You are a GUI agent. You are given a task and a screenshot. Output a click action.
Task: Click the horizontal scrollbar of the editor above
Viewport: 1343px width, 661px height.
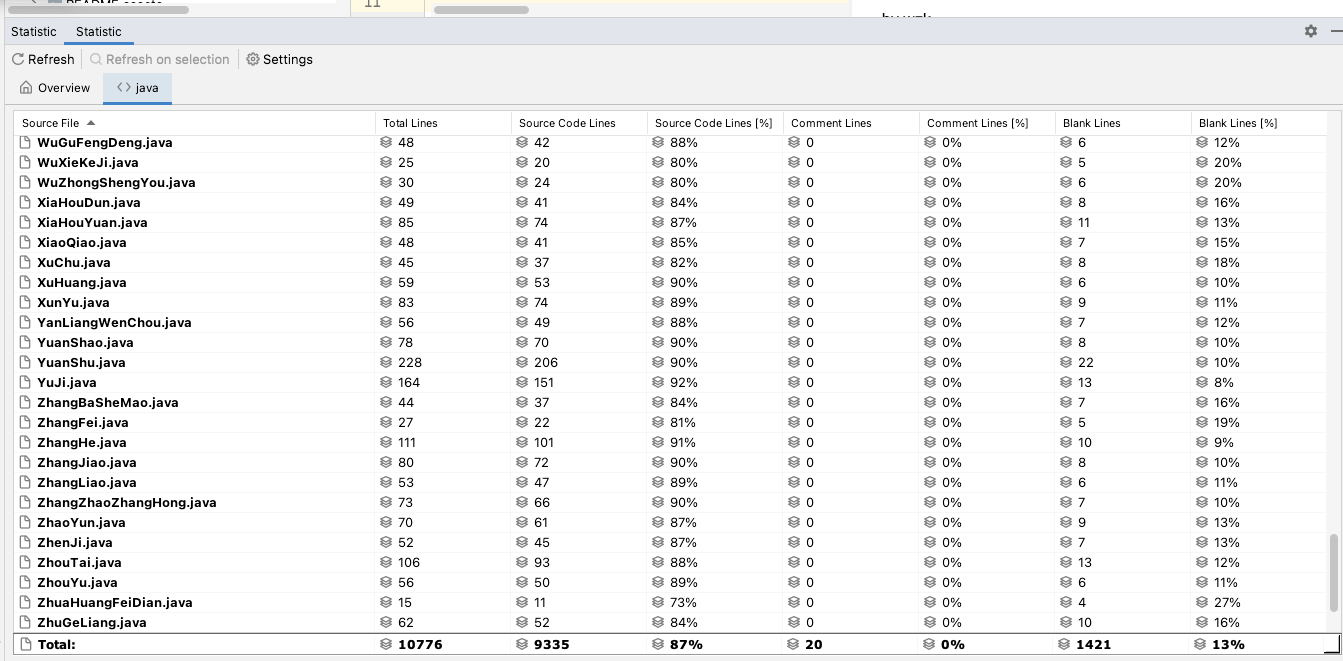pyautogui.click(x=481, y=9)
